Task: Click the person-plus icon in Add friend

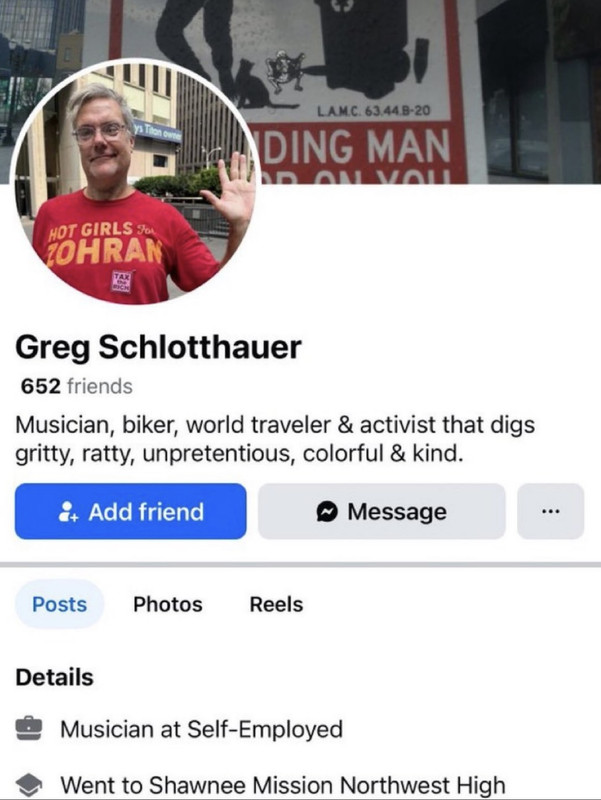Action: (x=68, y=512)
